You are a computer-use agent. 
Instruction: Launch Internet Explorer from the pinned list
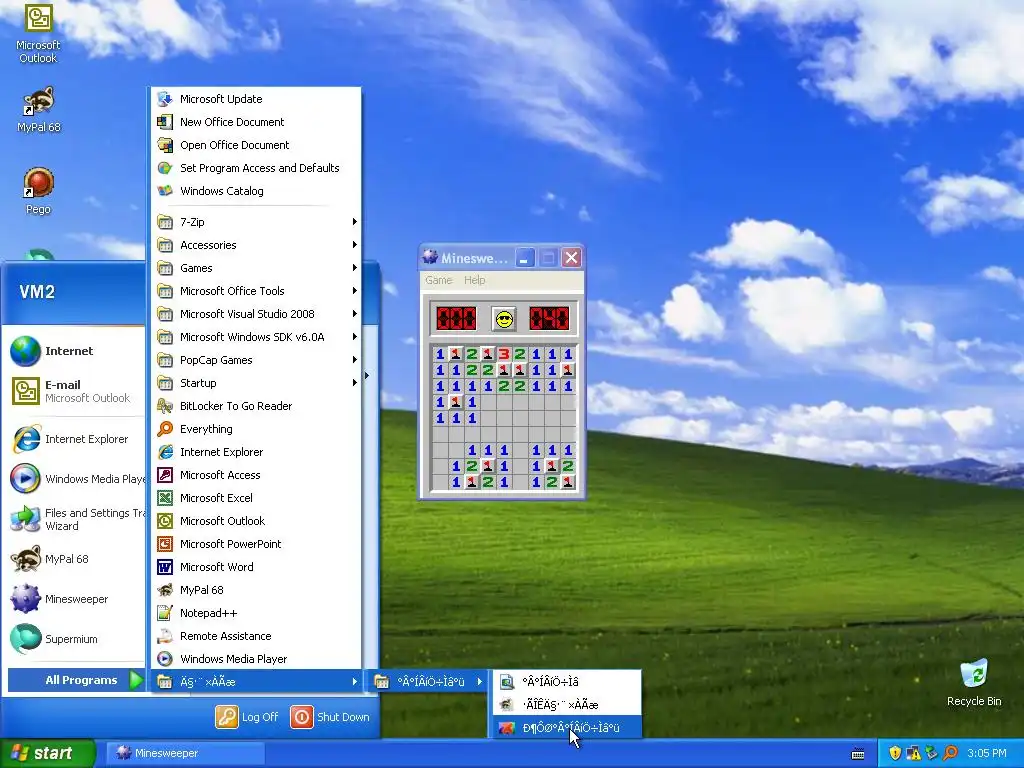point(75,439)
